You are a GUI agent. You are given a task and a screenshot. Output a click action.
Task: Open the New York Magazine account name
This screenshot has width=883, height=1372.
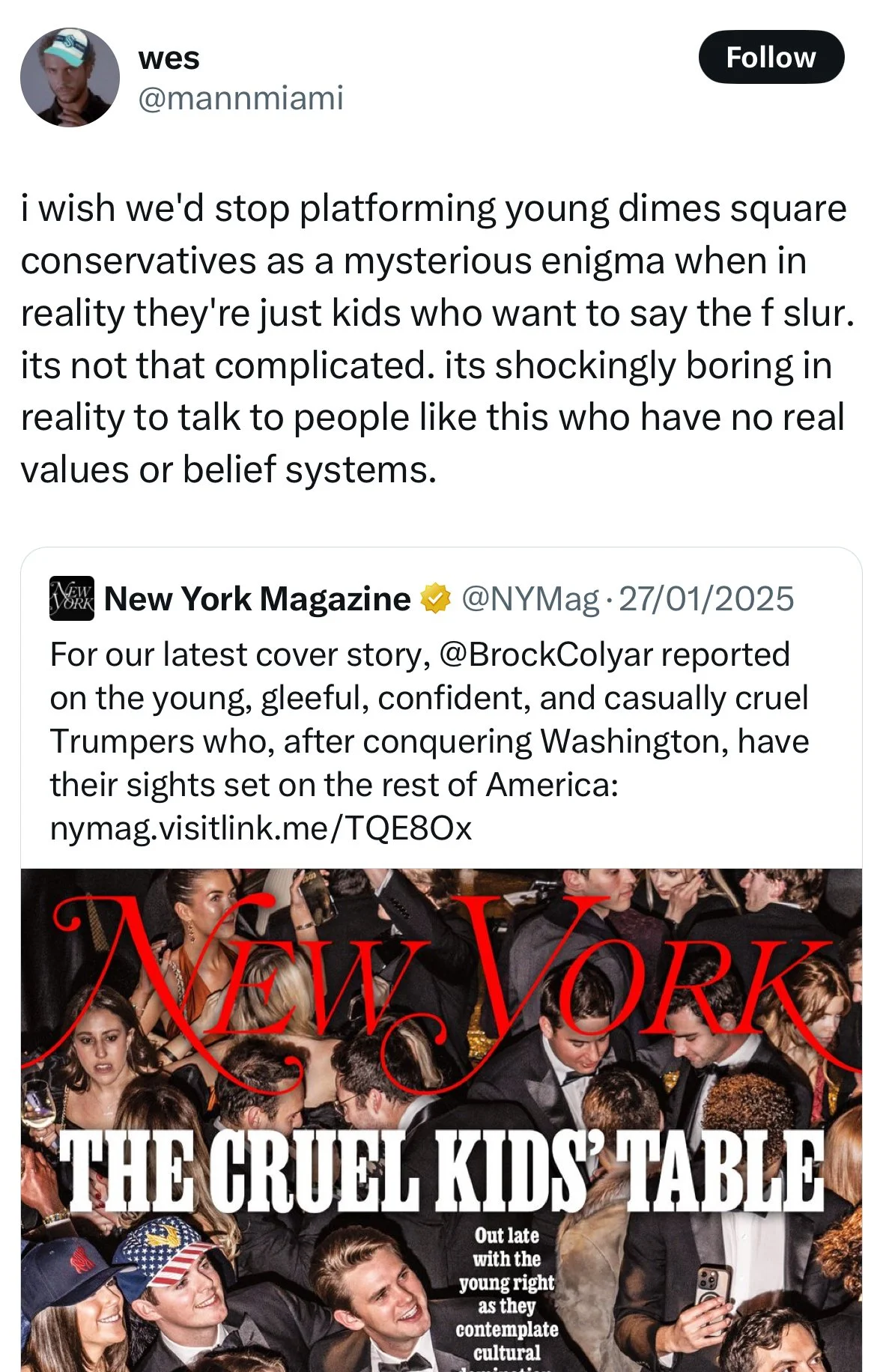pos(257,599)
